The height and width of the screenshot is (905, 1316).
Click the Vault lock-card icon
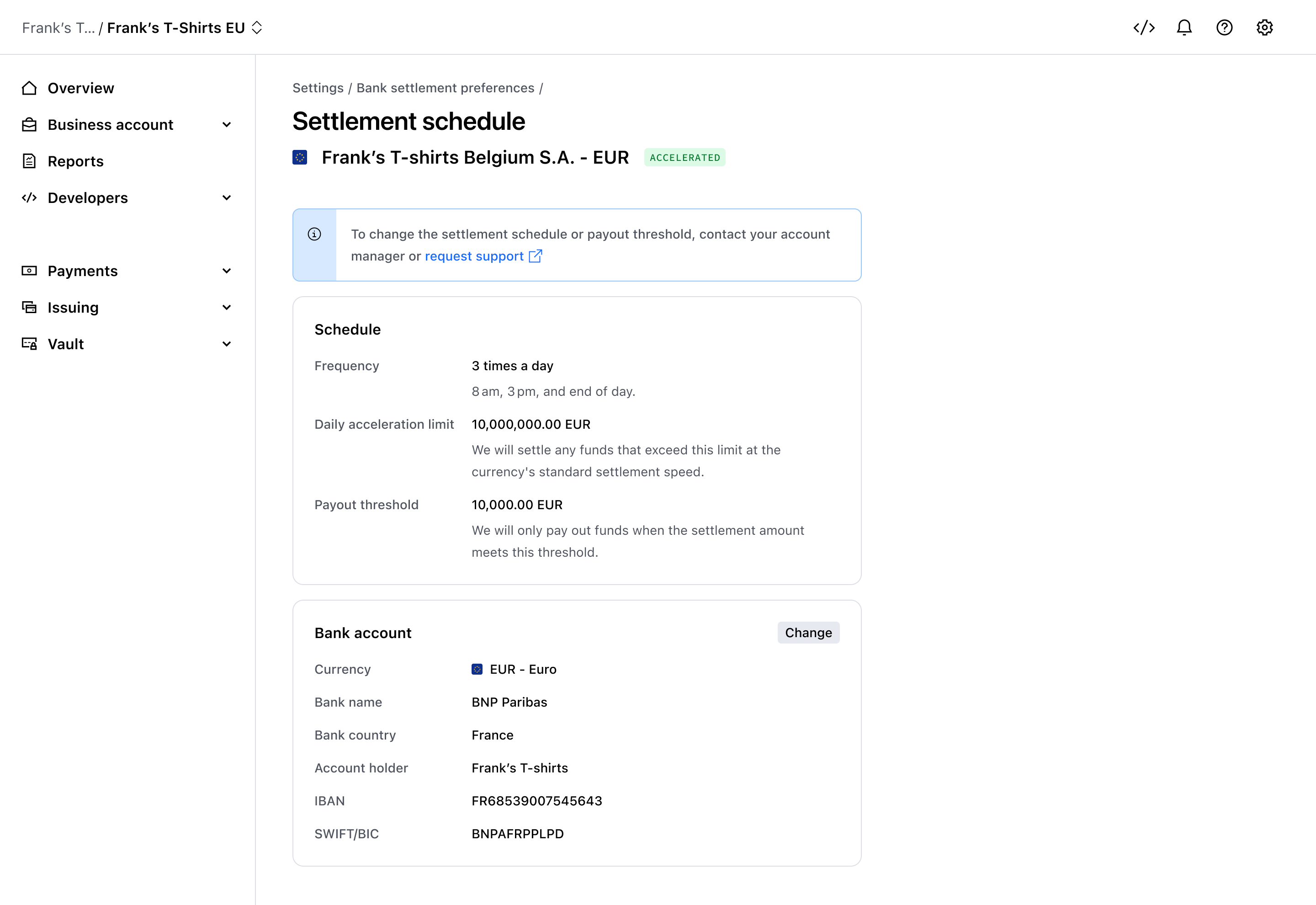click(29, 344)
